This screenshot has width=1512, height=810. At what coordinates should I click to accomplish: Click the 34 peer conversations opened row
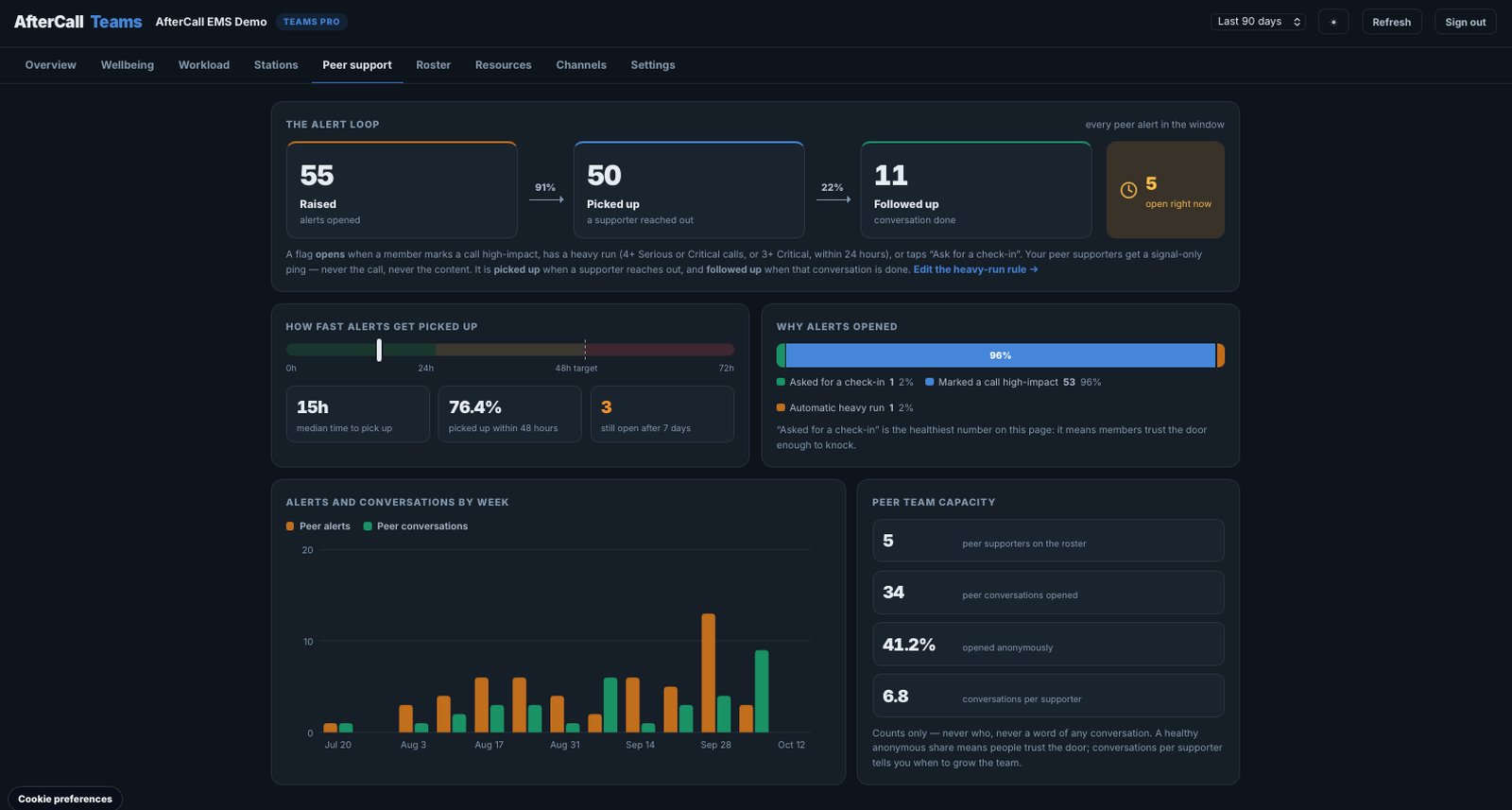[x=1048, y=593]
